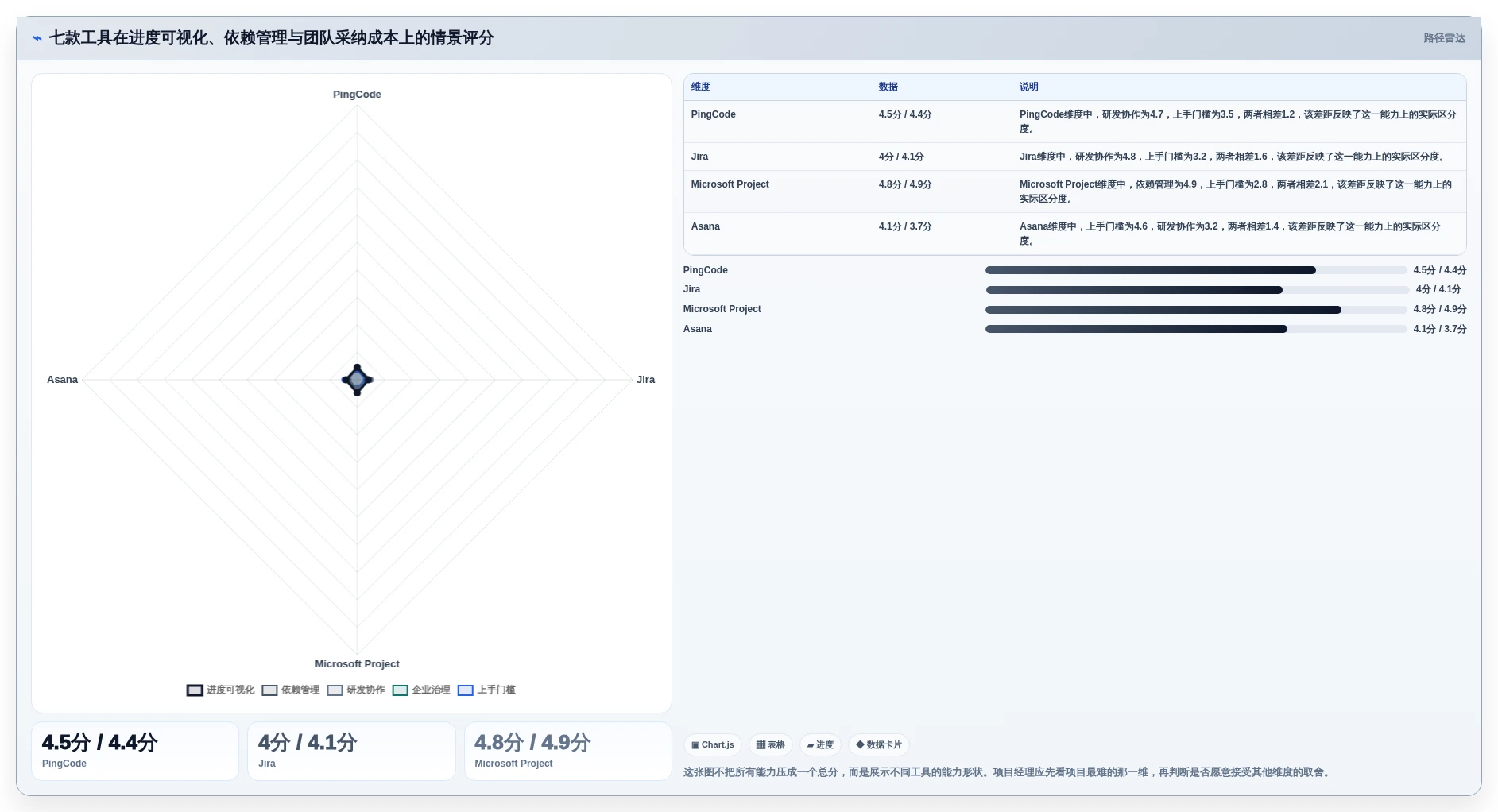The height and width of the screenshot is (812, 1498).
Task: Click the Asana progress bar
Action: coord(1196,329)
